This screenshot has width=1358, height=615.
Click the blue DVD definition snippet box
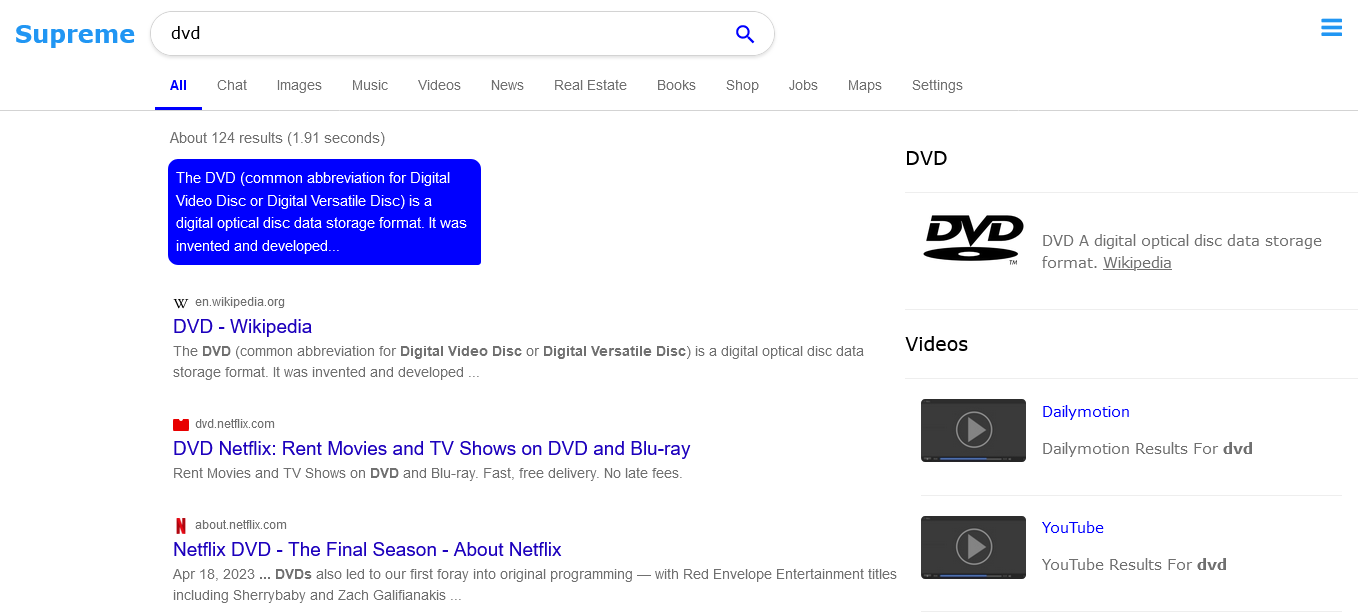pos(324,212)
